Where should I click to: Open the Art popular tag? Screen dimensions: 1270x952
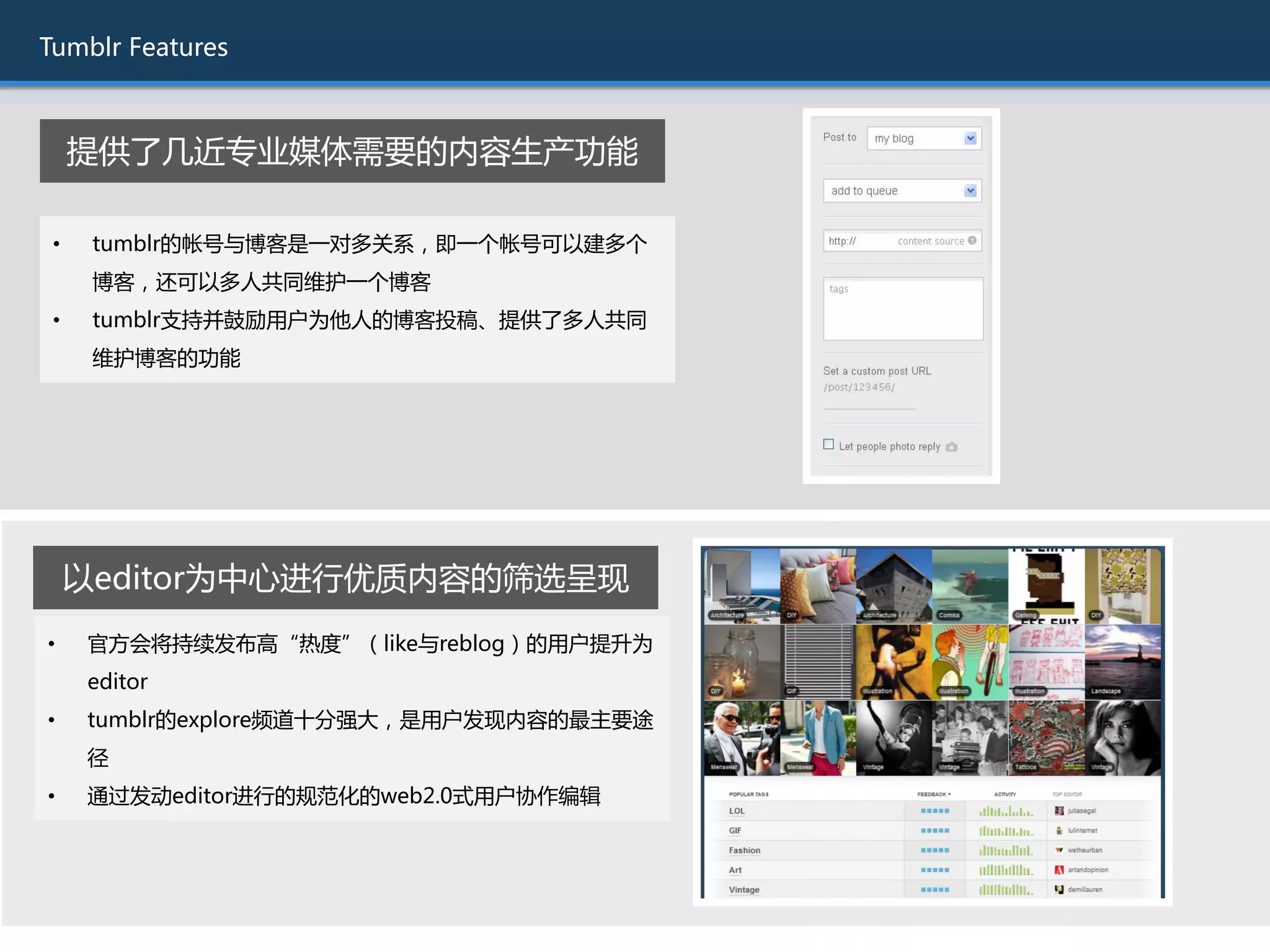(735, 870)
